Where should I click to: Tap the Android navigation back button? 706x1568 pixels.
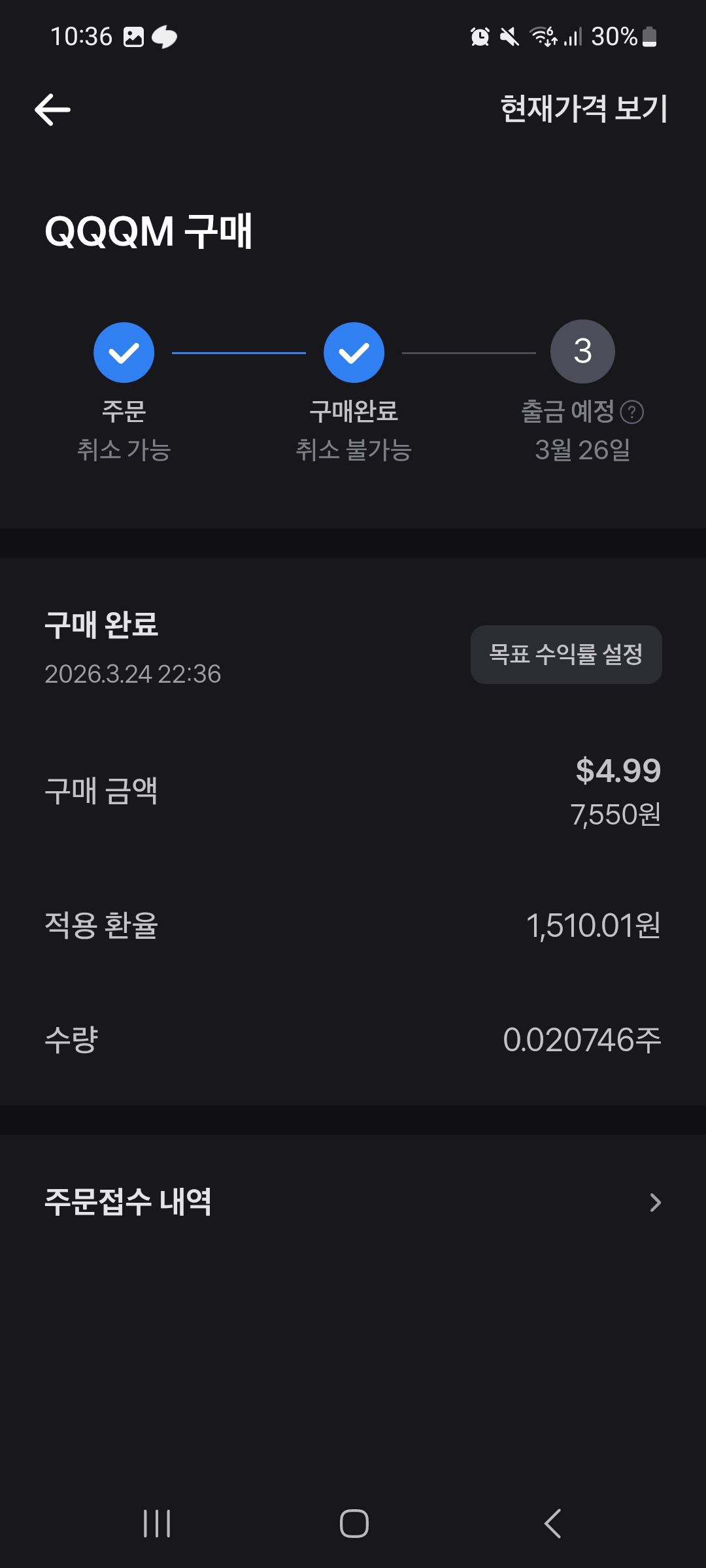(552, 1524)
